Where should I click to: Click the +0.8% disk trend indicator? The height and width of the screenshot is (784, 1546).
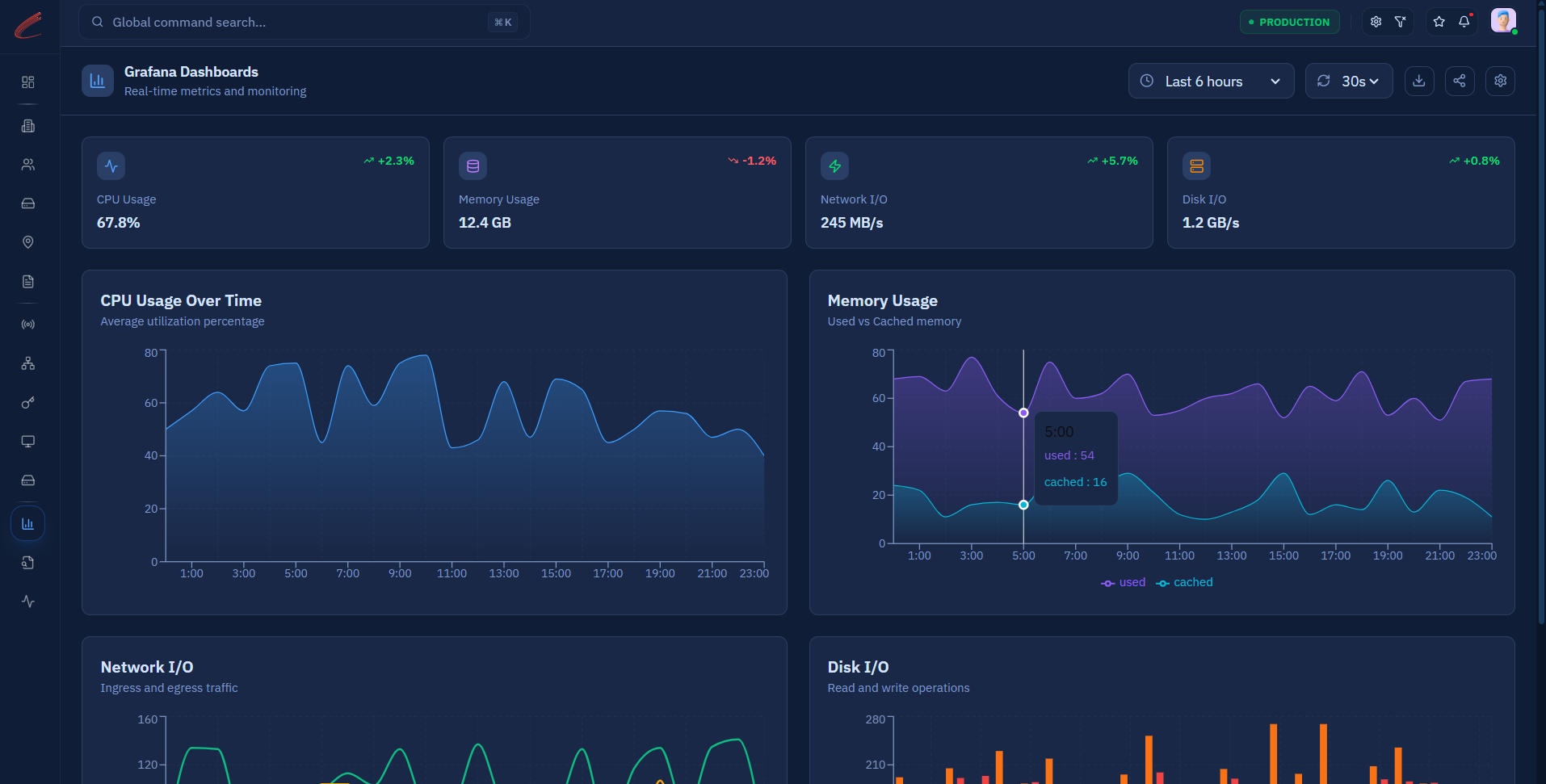[1474, 161]
